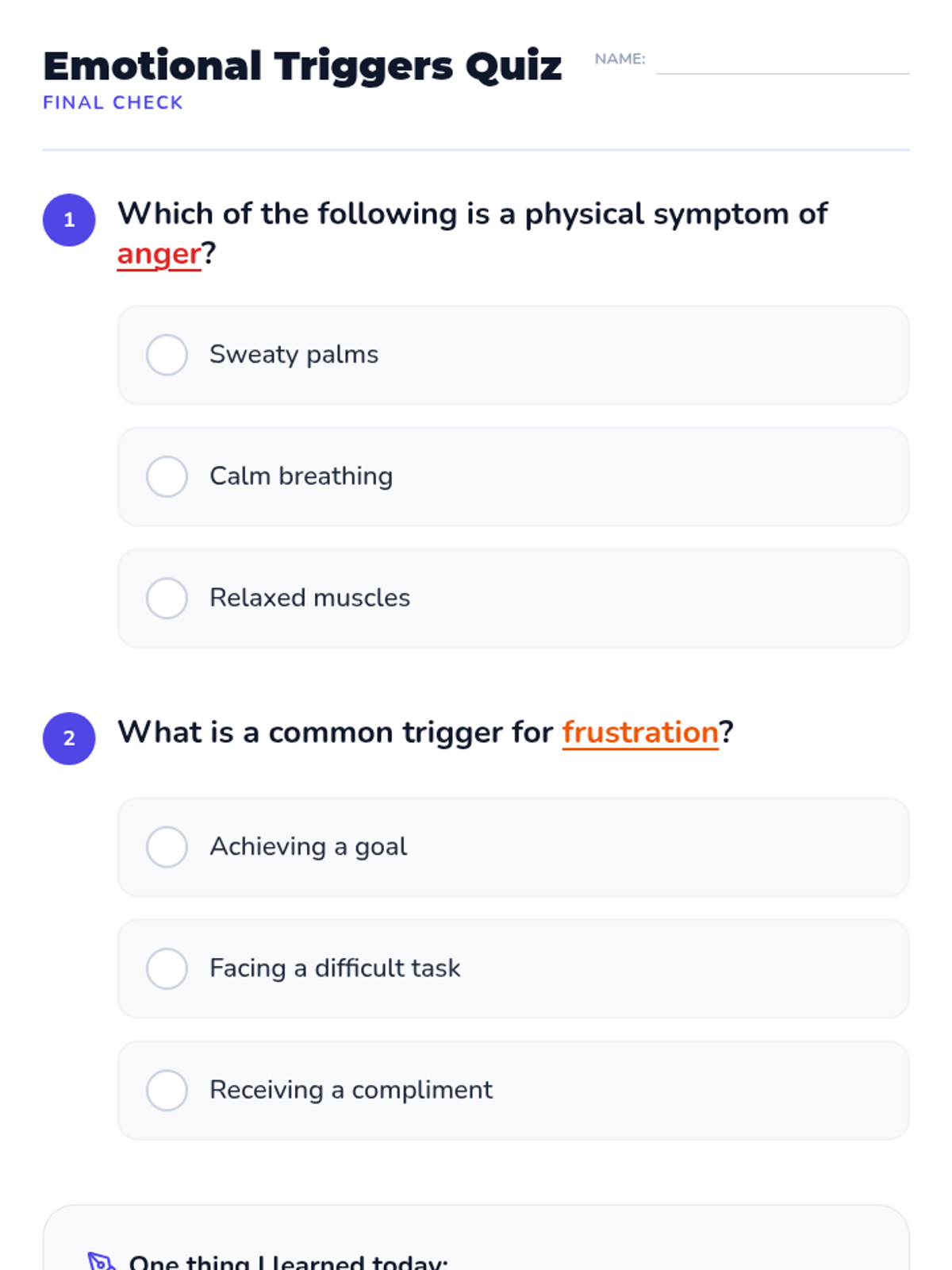The image size is (952, 1270).
Task: Click the underlined word frustration
Action: click(x=639, y=732)
